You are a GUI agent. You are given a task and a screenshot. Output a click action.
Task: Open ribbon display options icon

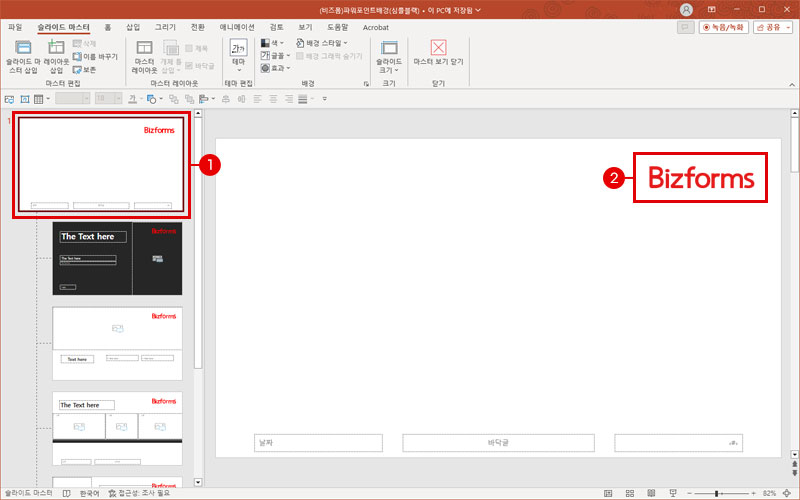click(711, 10)
